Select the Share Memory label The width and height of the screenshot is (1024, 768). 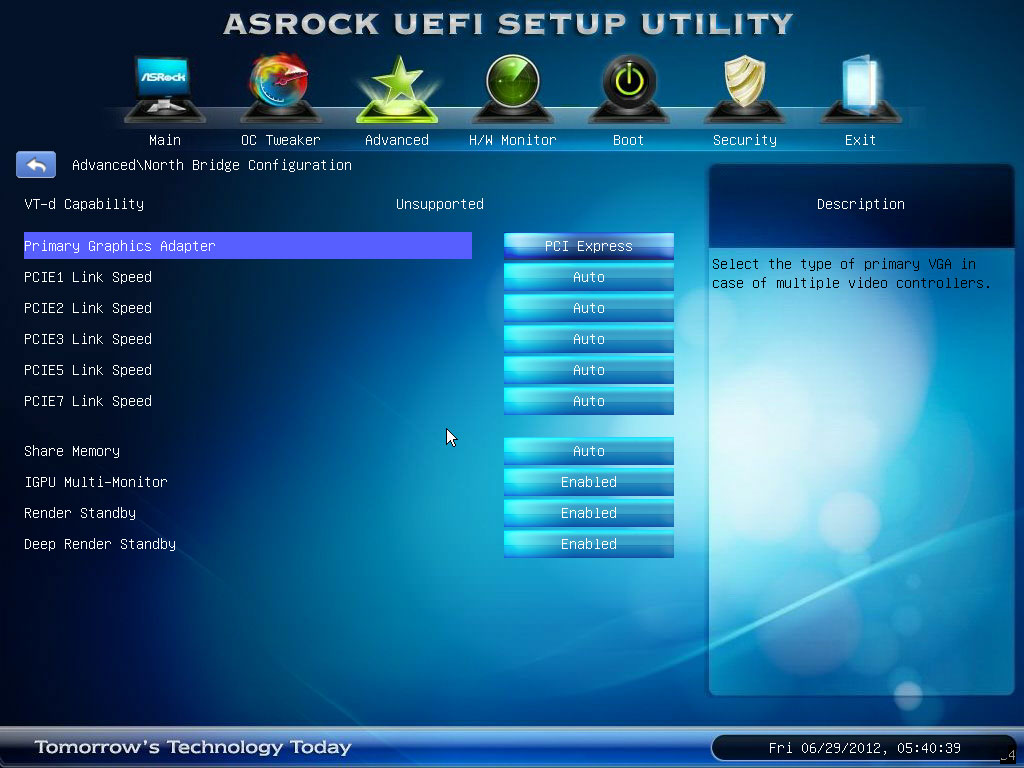[x=72, y=451]
